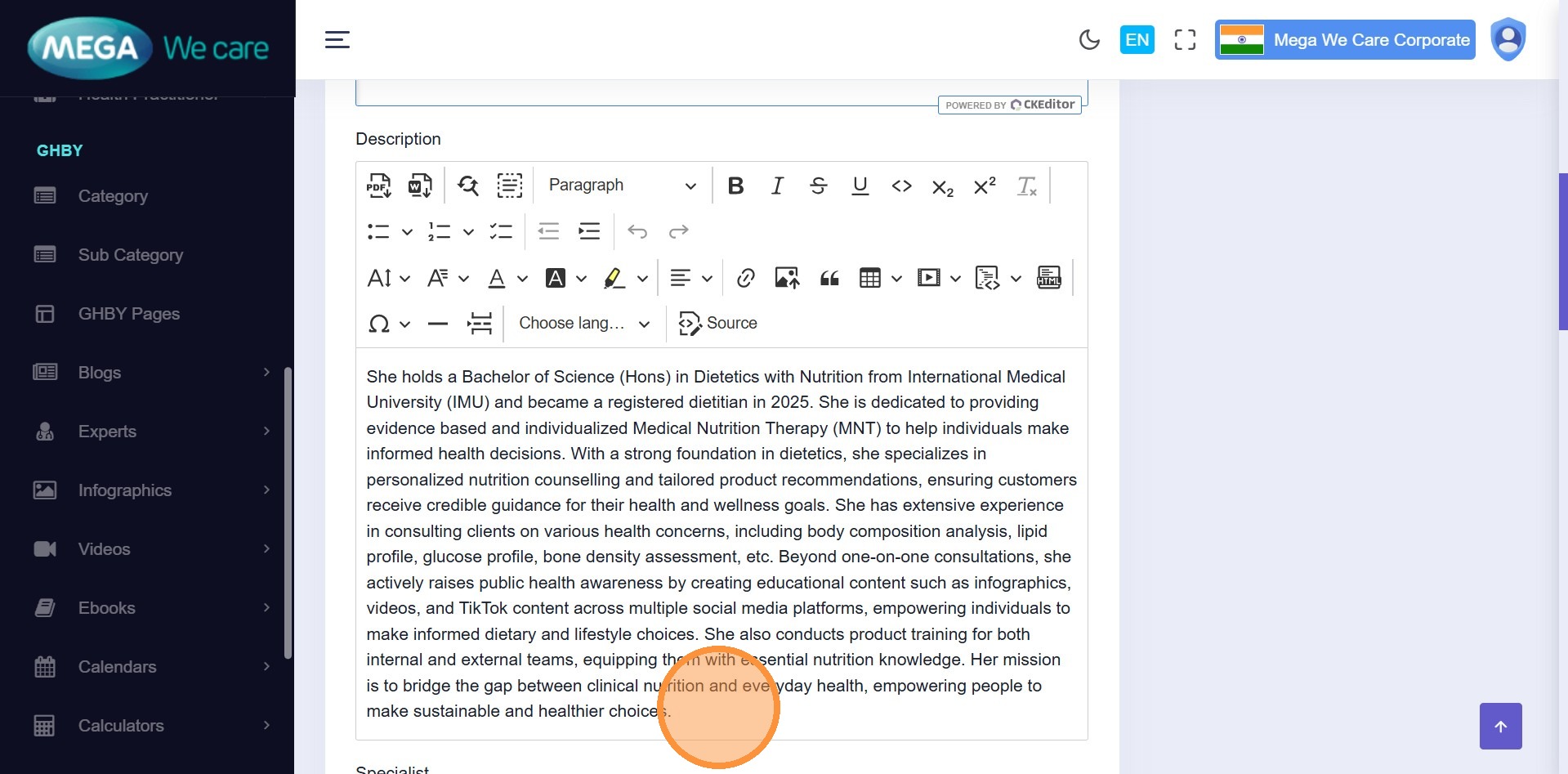This screenshot has width=1568, height=774.
Task: Insert a horizontal line
Action: point(438,324)
